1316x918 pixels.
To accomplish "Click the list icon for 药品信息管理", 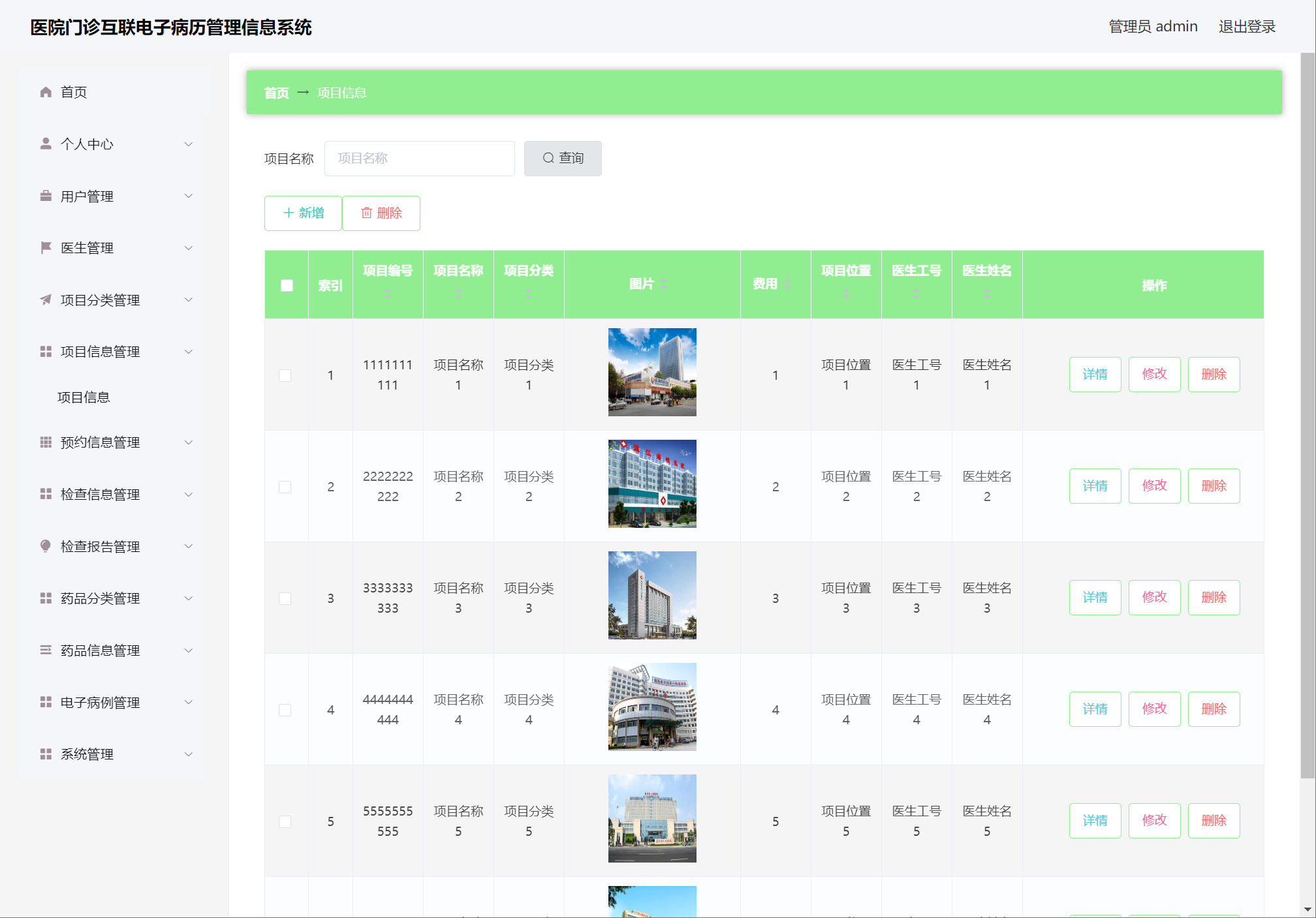I will point(46,650).
